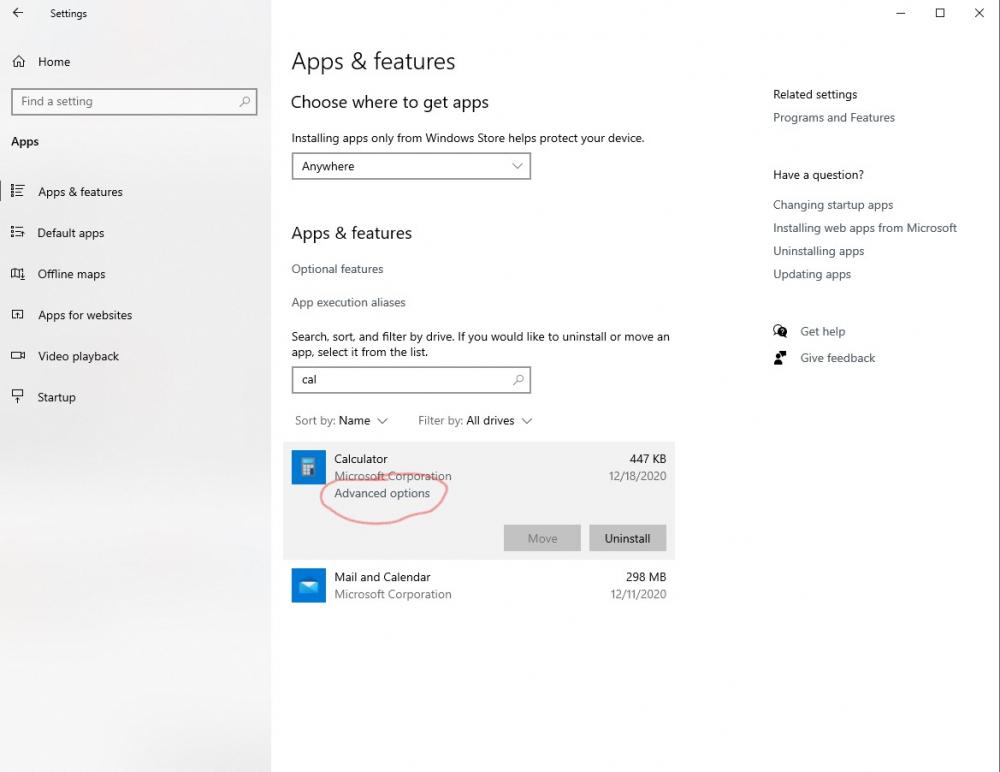Open Startup apps settings page
Image resolution: width=1000 pixels, height=772 pixels.
(x=56, y=397)
